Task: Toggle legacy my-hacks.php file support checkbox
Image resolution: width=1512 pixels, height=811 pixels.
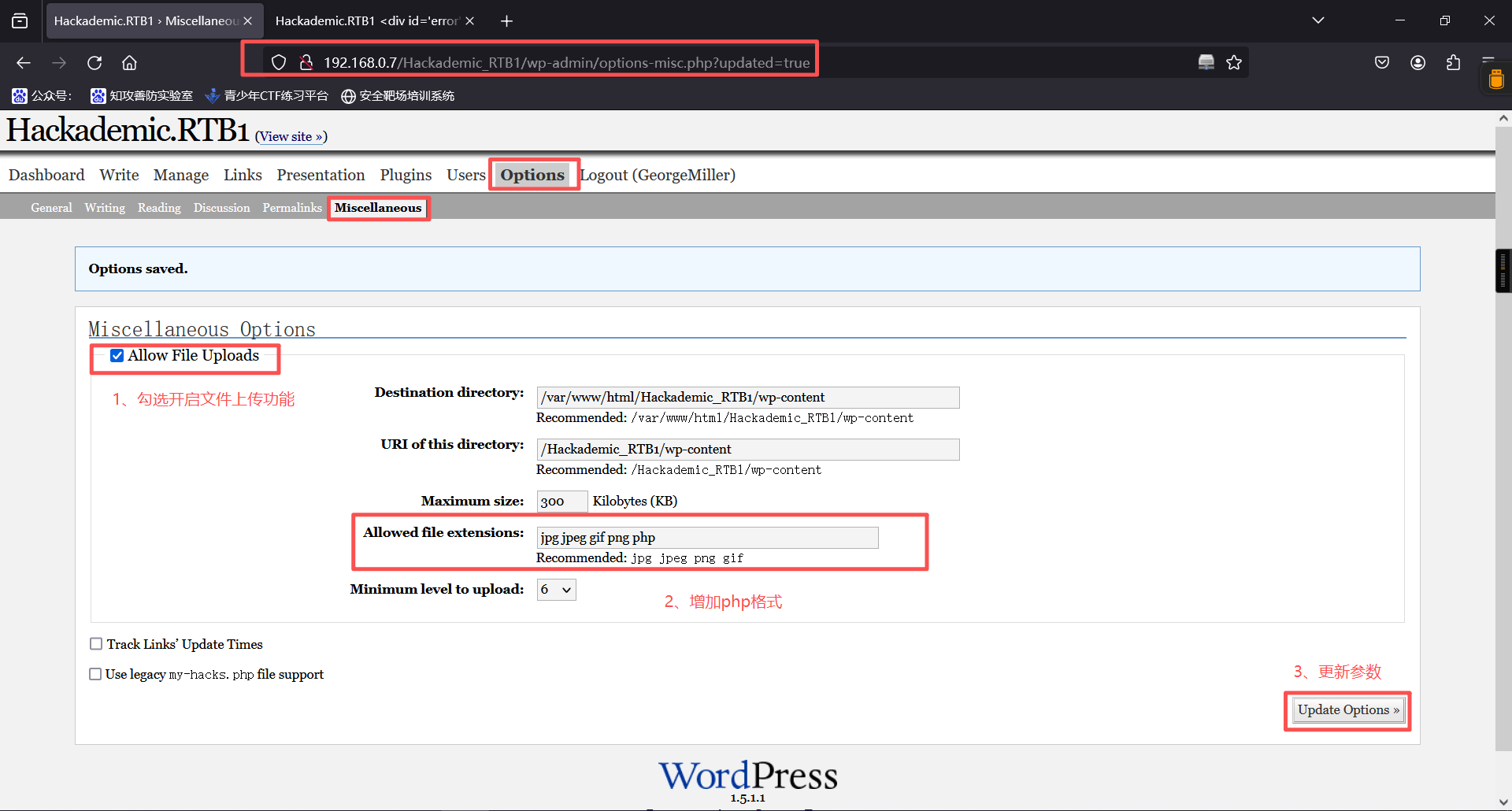Action: 95,674
